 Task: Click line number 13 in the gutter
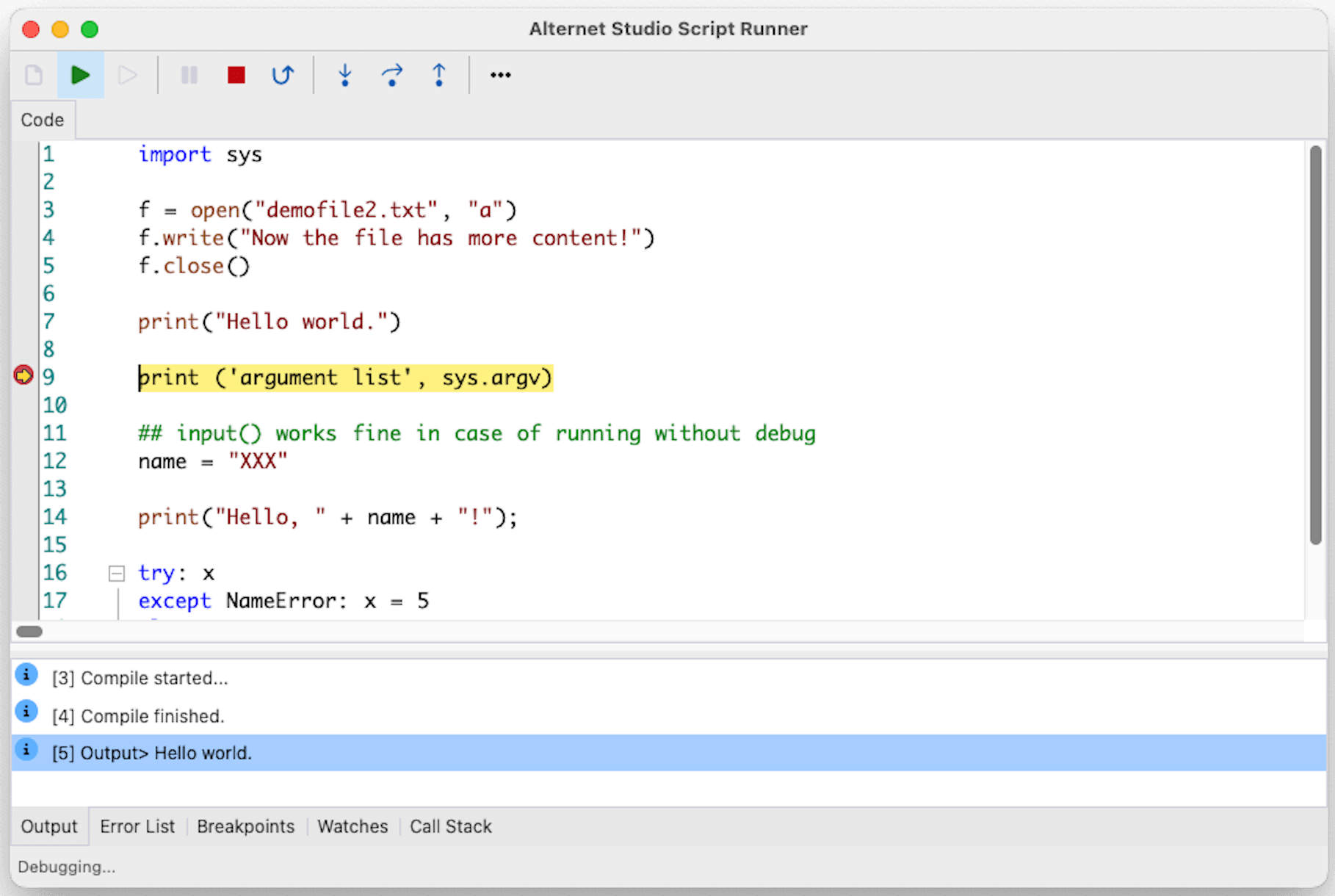(x=54, y=489)
